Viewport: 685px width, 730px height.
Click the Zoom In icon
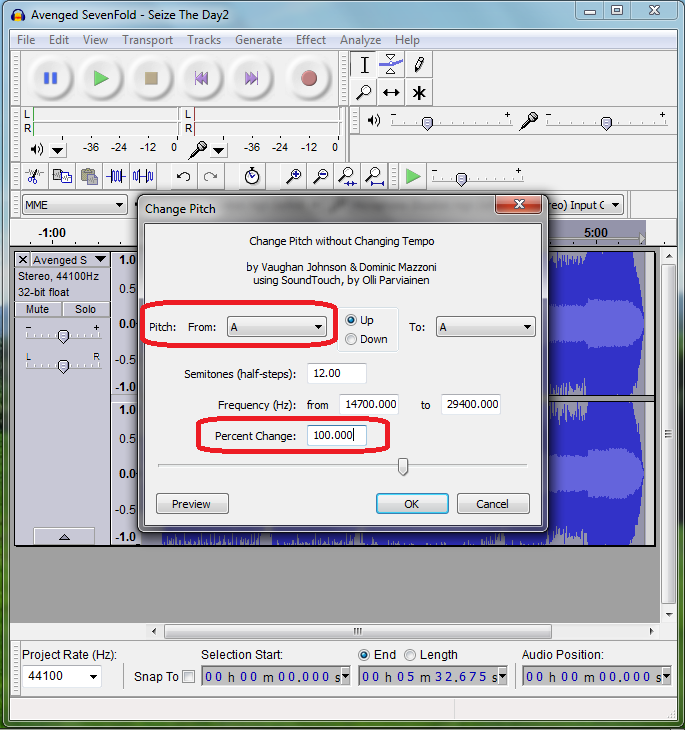293,176
